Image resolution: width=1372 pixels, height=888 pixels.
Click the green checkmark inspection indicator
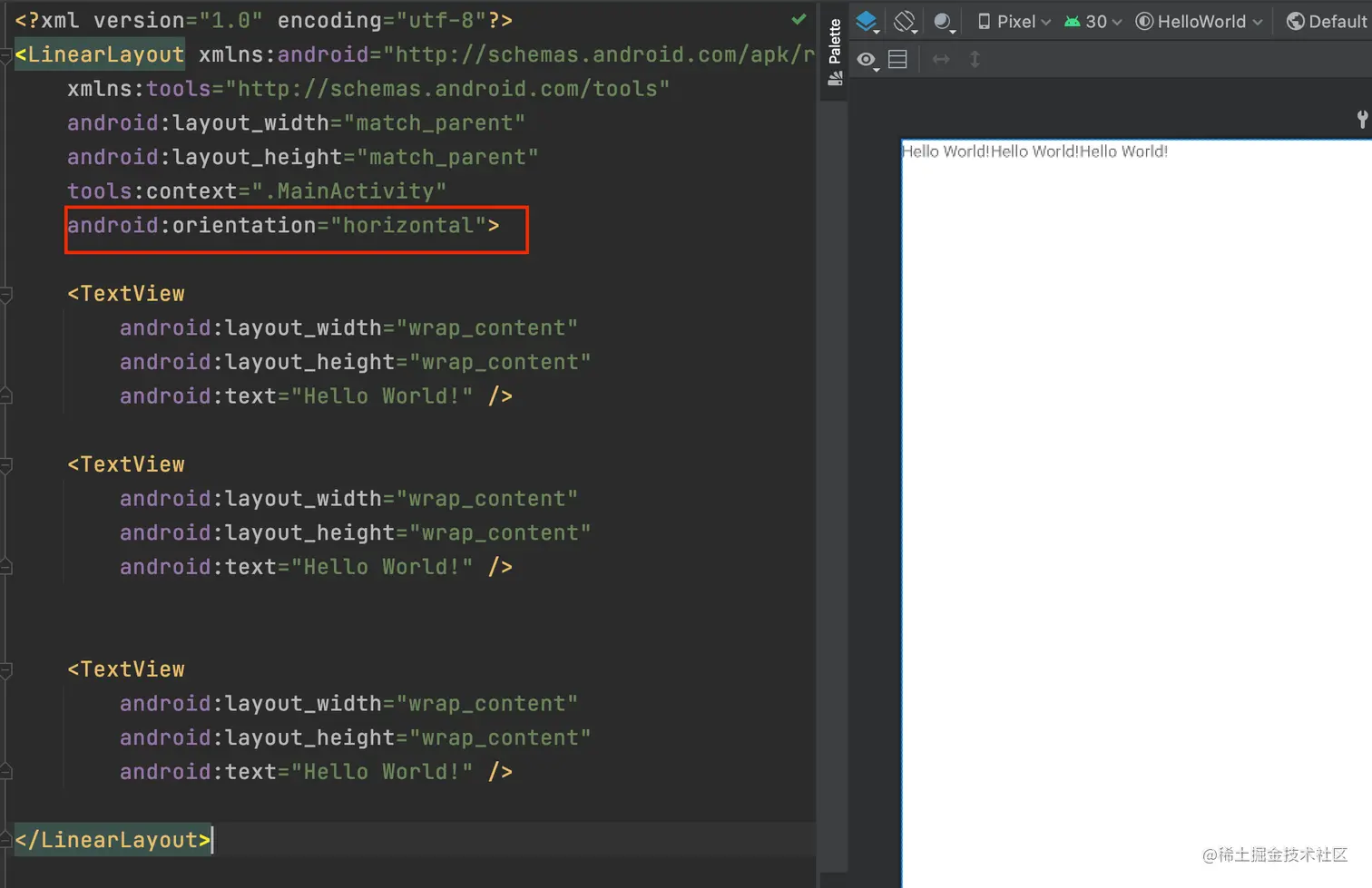[799, 19]
